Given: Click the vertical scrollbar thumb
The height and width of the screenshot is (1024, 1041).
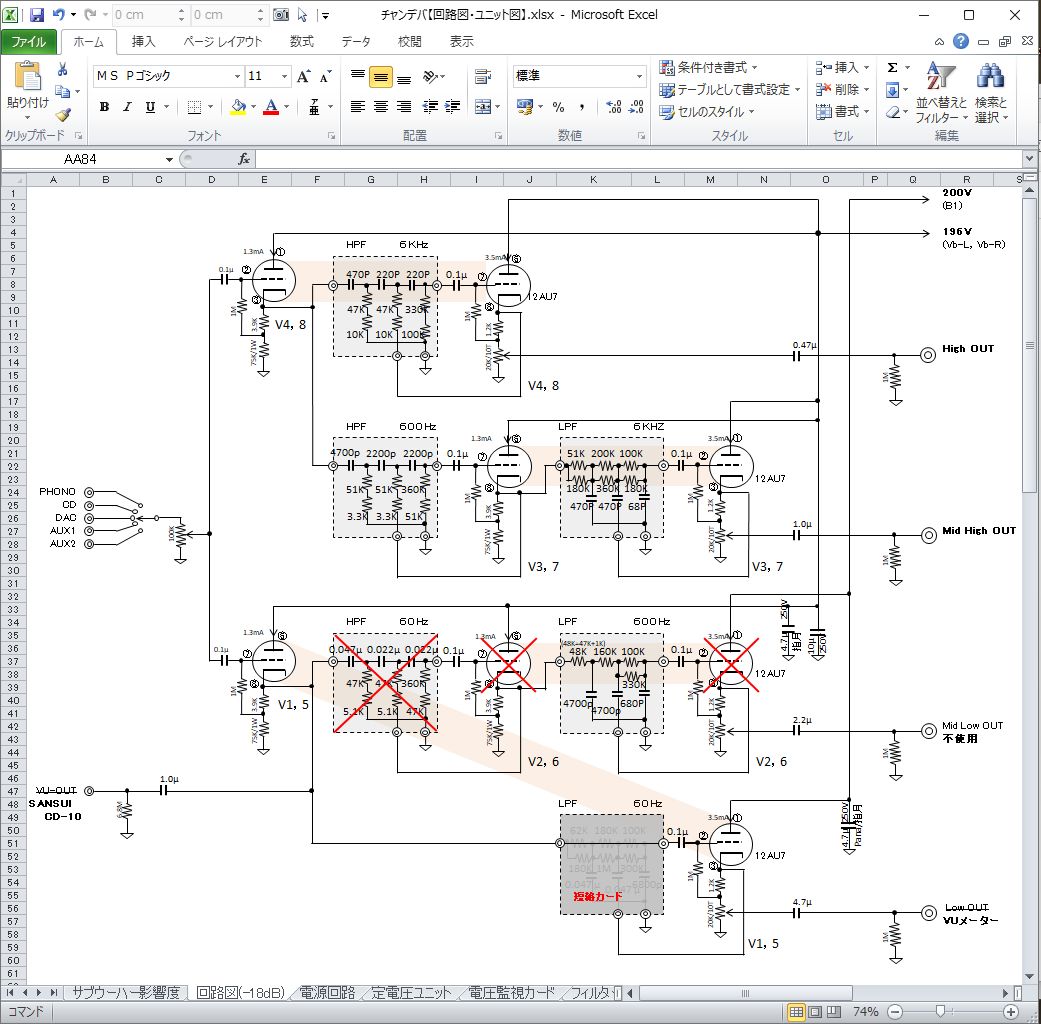Looking at the screenshot, I should pyautogui.click(x=1029, y=345).
